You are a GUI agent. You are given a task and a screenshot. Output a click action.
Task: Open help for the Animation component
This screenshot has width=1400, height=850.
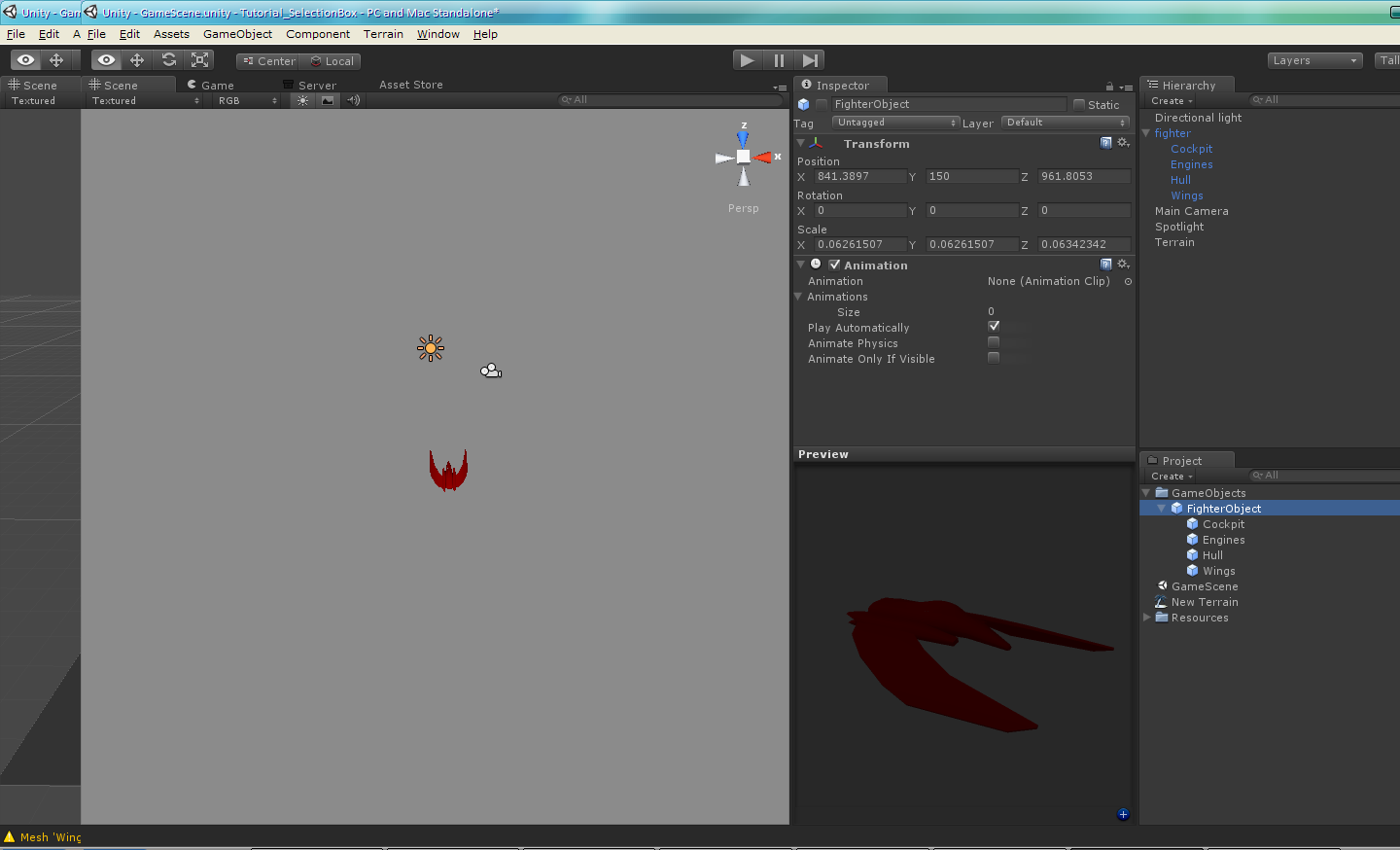[x=1105, y=265]
